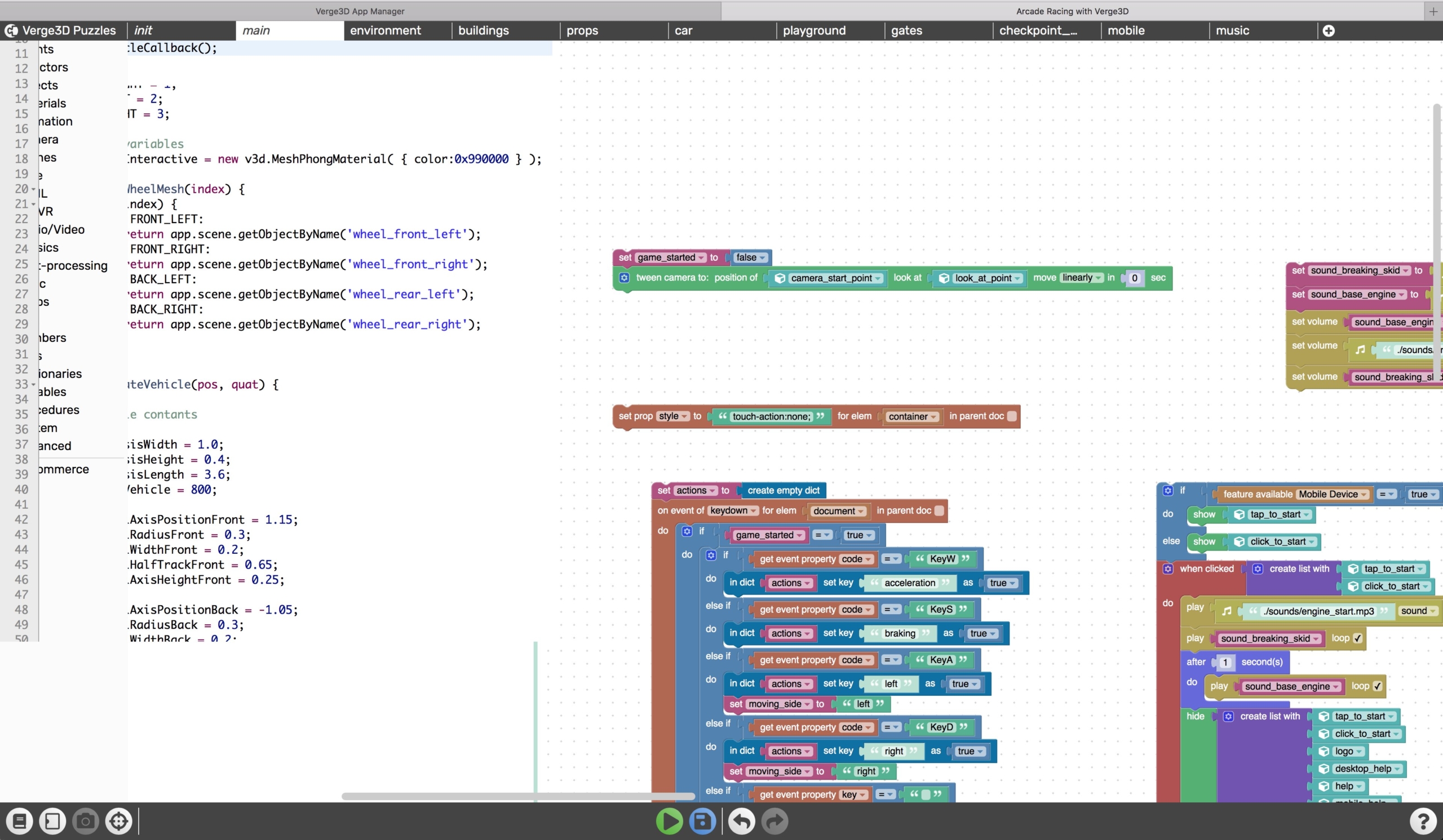The height and width of the screenshot is (840, 1443).
Task: Edit the 0 seconds number field
Action: point(1134,278)
